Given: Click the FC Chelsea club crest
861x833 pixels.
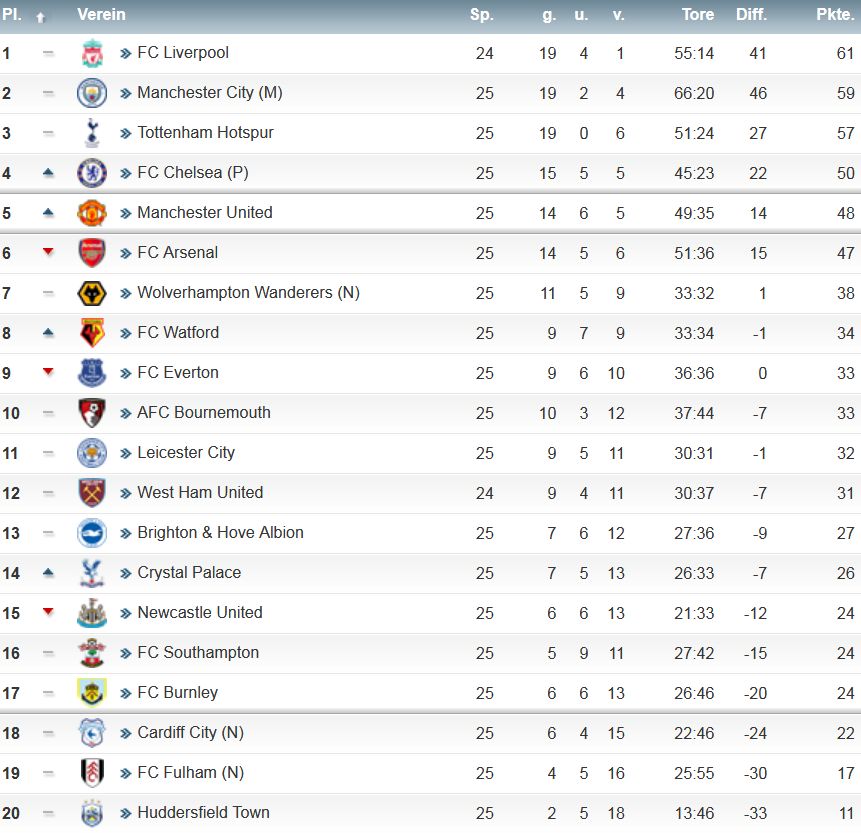Looking at the screenshot, I should [92, 173].
